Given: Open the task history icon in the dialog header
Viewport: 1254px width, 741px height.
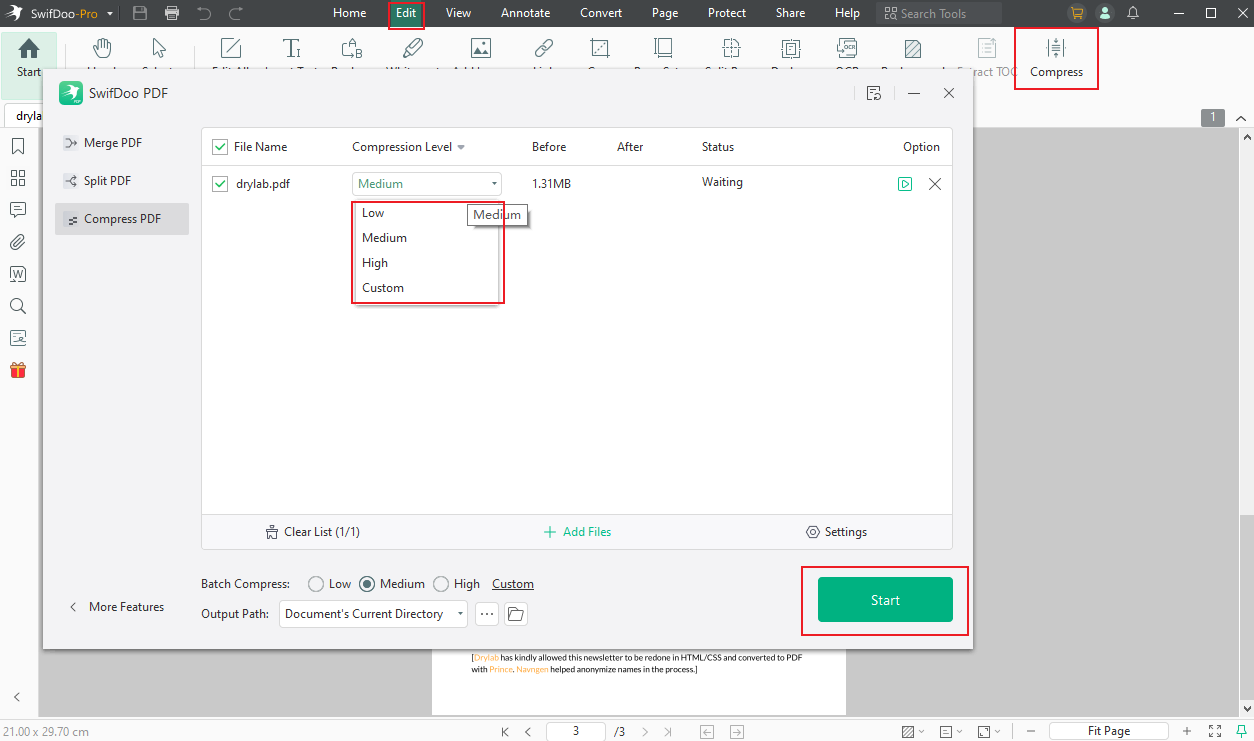Looking at the screenshot, I should [874, 93].
